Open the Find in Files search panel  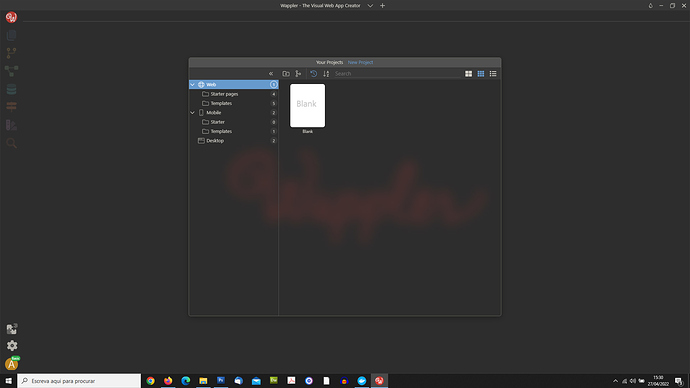[11, 143]
